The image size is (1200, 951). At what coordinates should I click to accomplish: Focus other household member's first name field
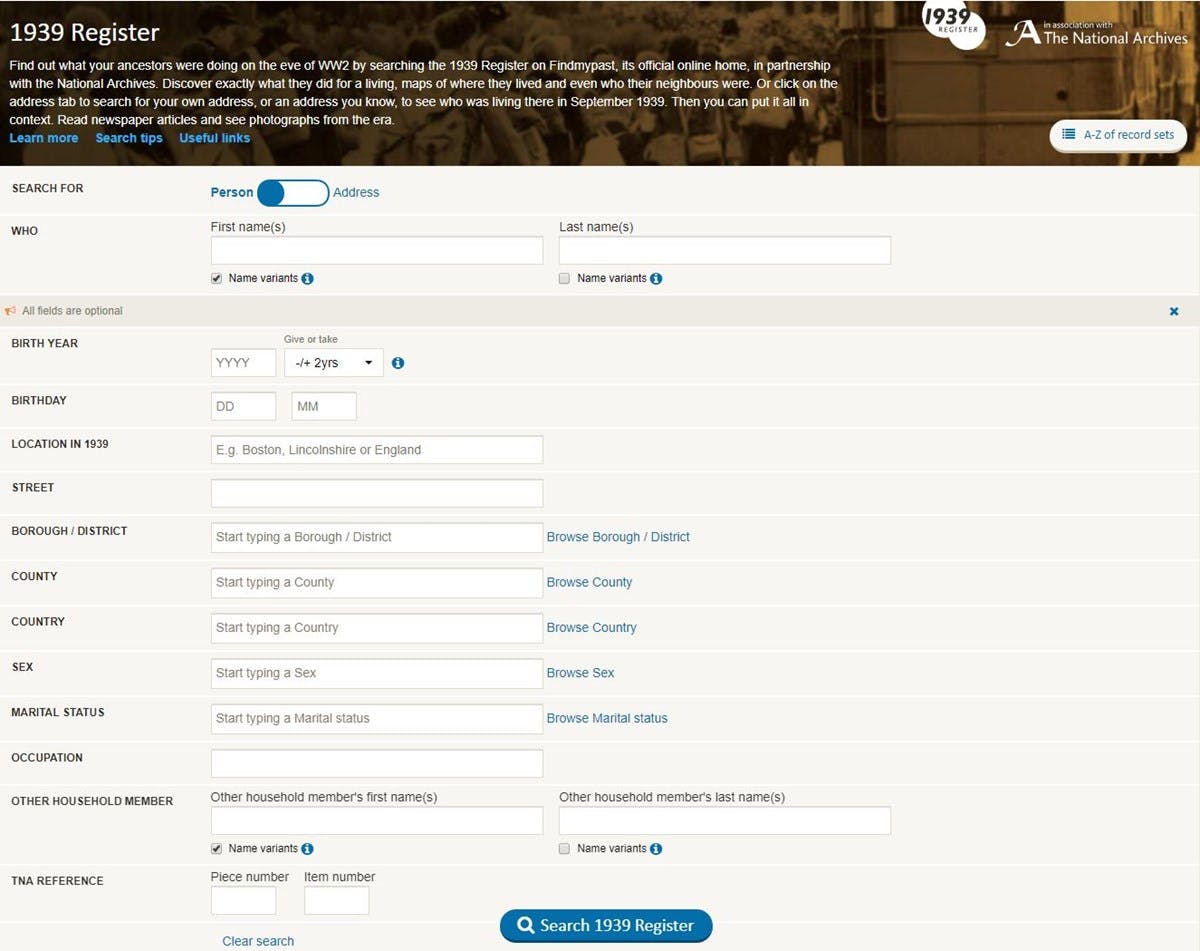click(377, 821)
